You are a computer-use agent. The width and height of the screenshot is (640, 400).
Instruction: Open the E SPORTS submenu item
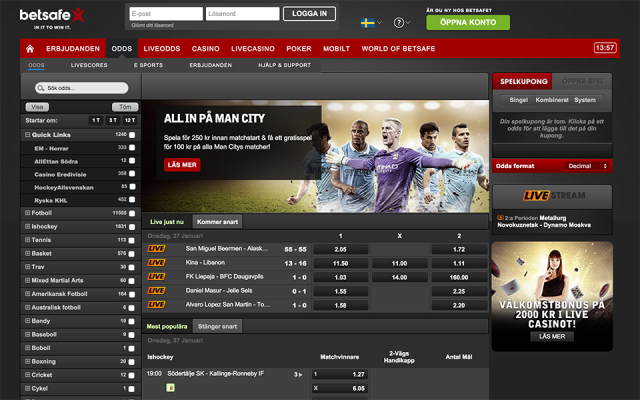(148, 65)
